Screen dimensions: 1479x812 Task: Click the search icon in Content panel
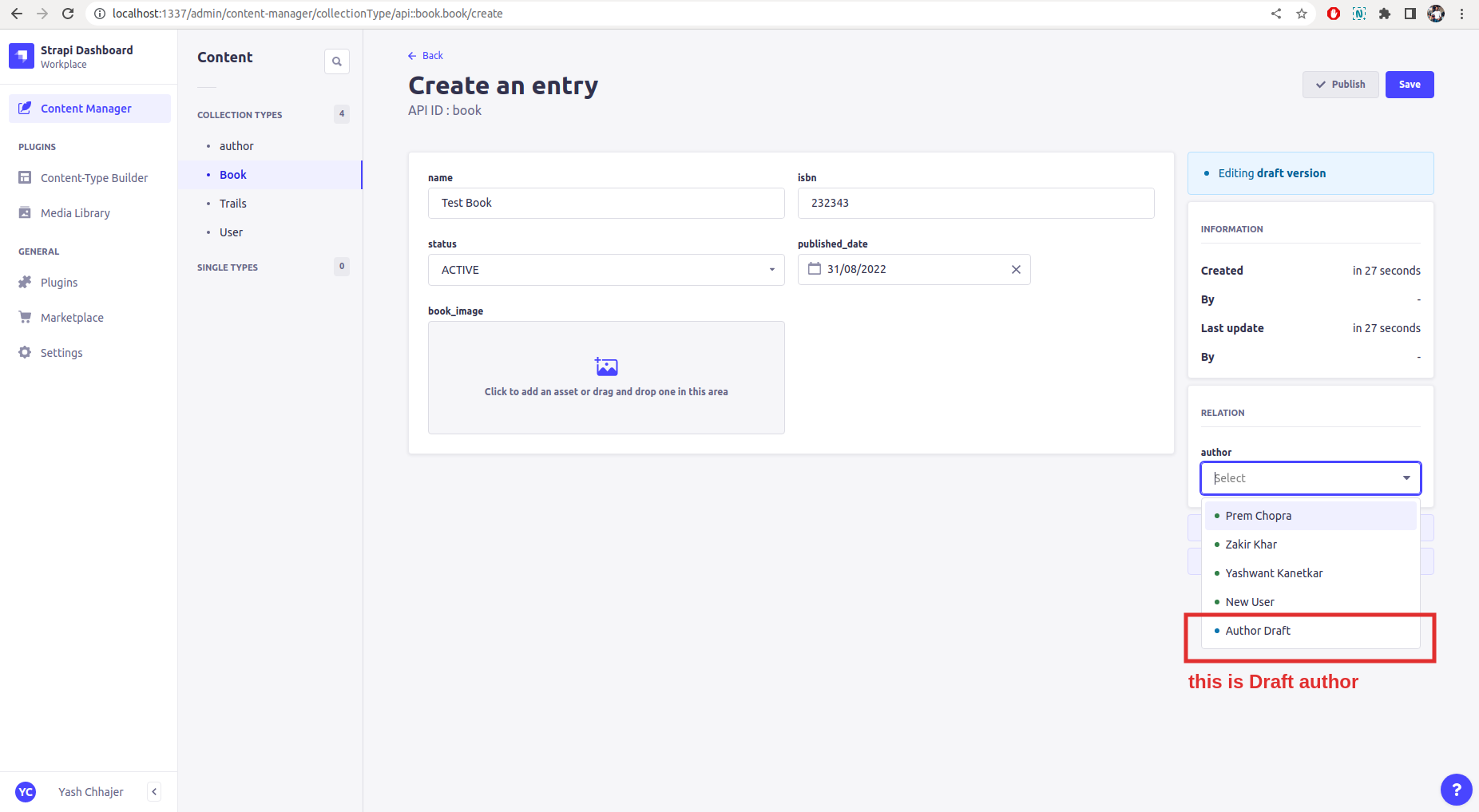tap(336, 61)
